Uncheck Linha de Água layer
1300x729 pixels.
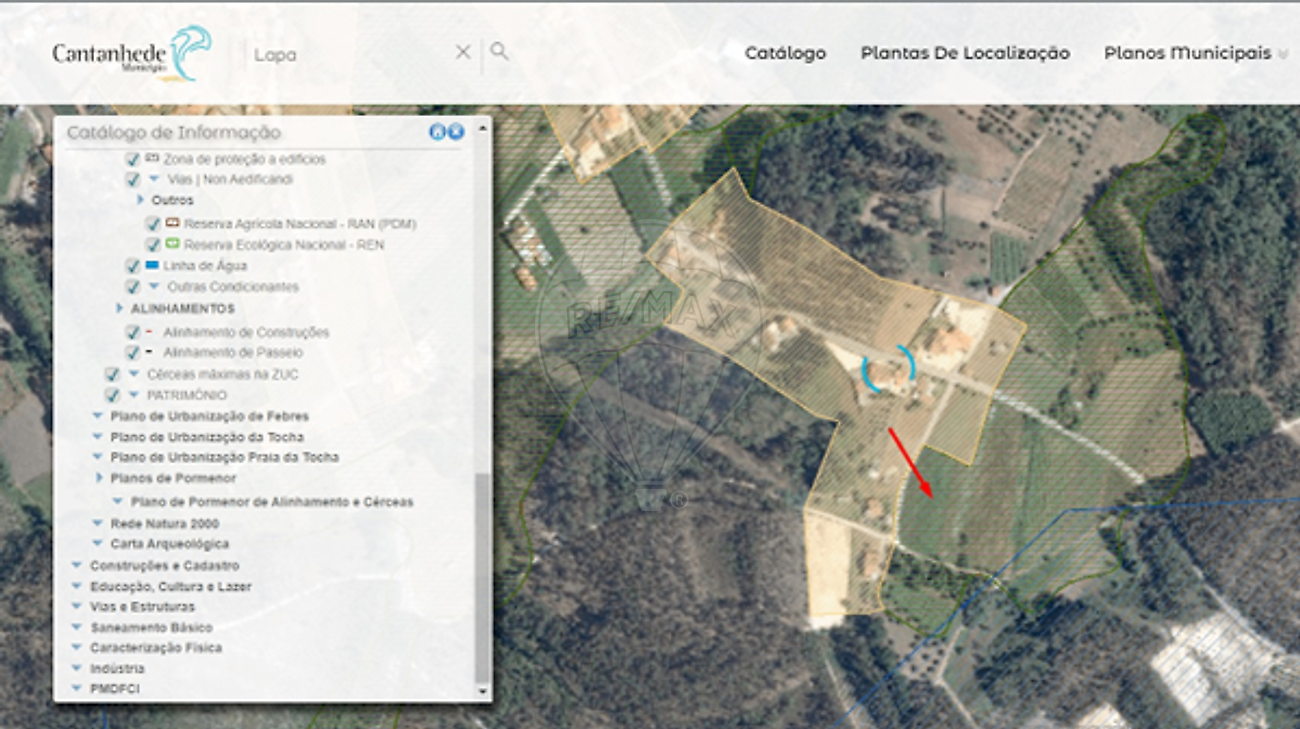[132, 266]
